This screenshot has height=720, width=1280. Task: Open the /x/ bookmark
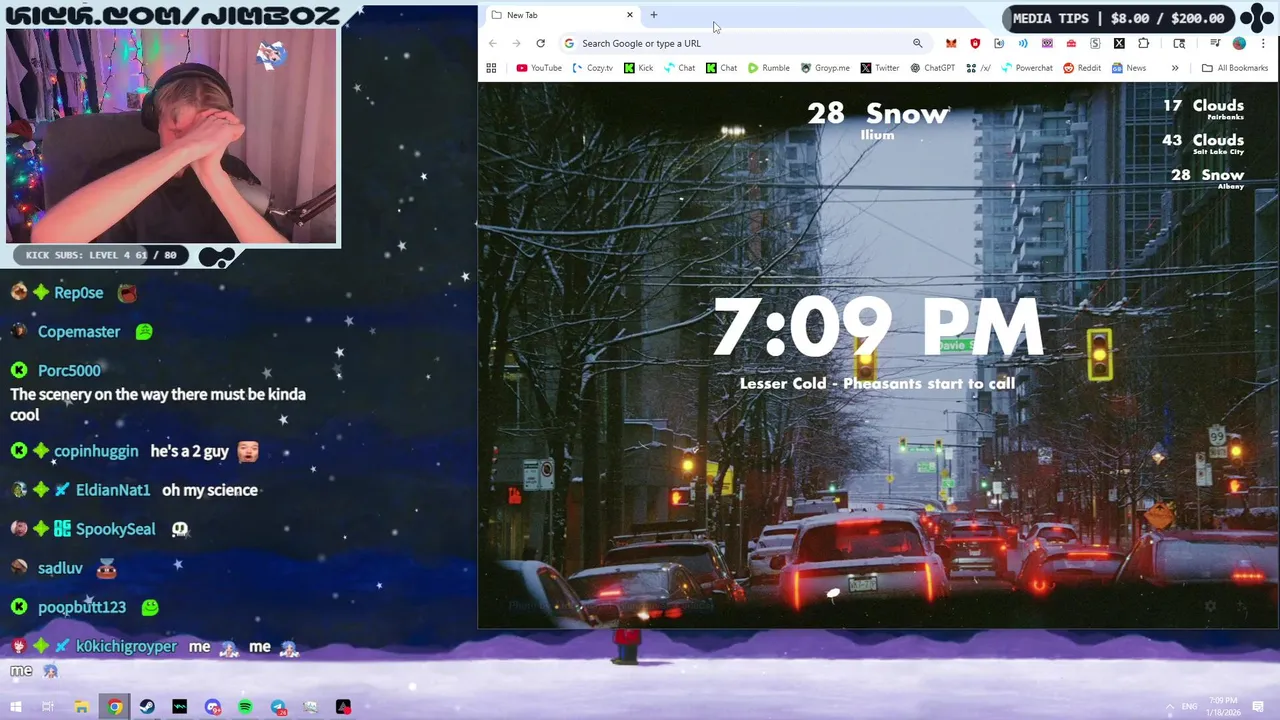click(979, 68)
